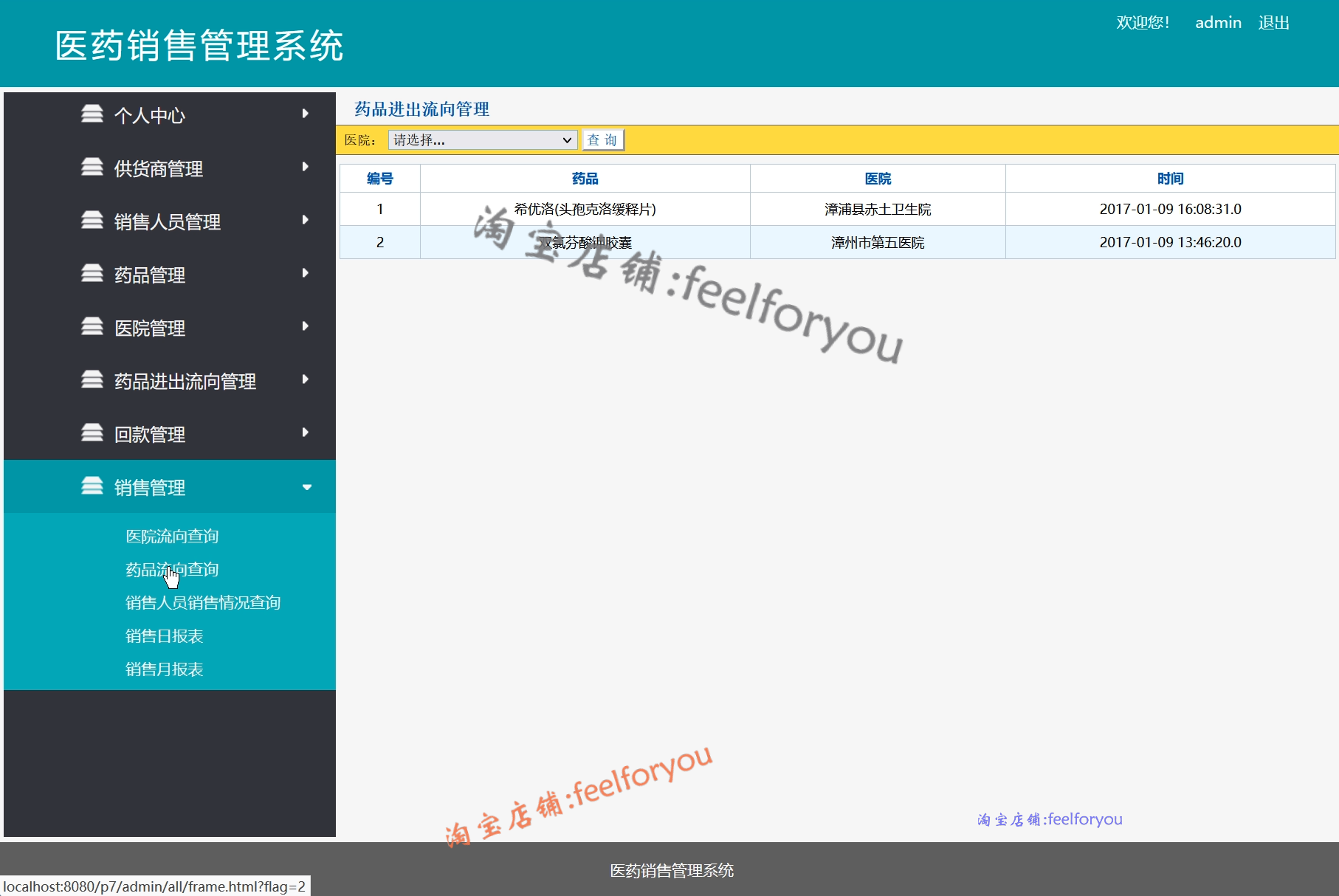Click the stack icon beside 药品管理
The width and height of the screenshot is (1339, 896).
(x=92, y=273)
